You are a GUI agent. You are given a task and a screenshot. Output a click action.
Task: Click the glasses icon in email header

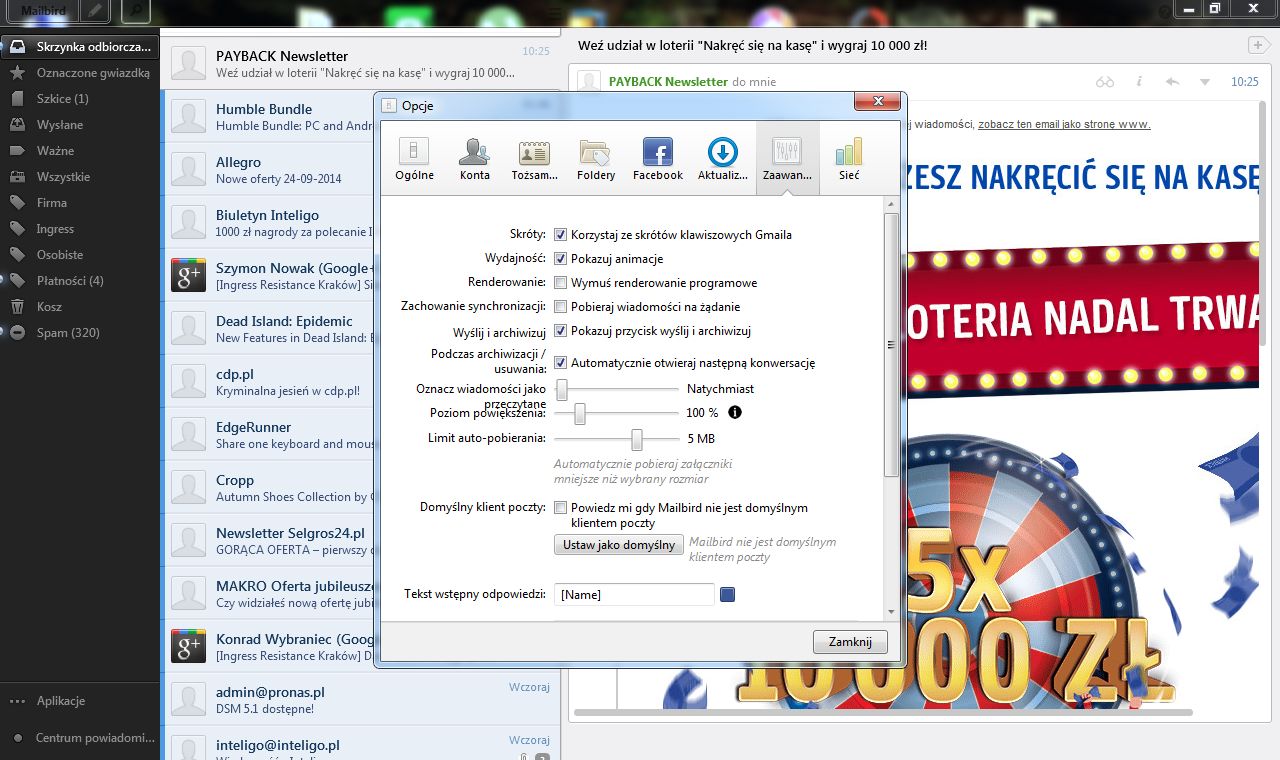[x=1105, y=82]
